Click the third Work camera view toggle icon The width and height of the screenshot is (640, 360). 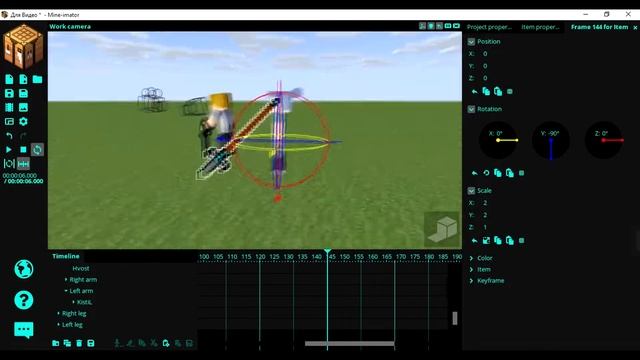click(x=440, y=26)
